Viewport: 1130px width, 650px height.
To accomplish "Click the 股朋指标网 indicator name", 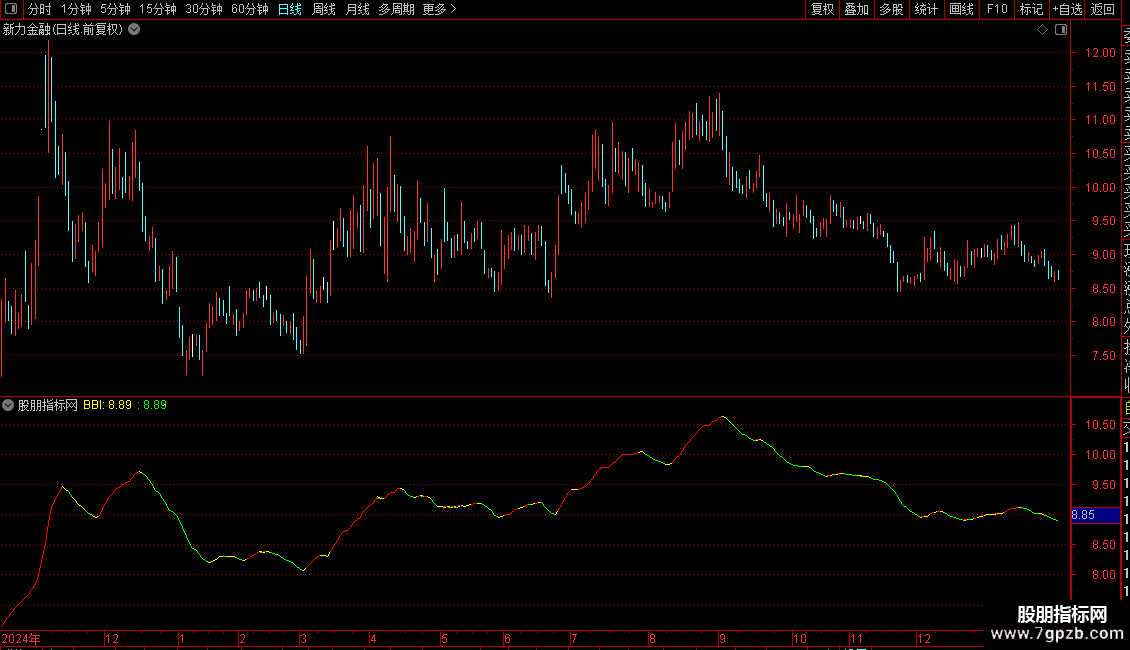I will pos(48,405).
